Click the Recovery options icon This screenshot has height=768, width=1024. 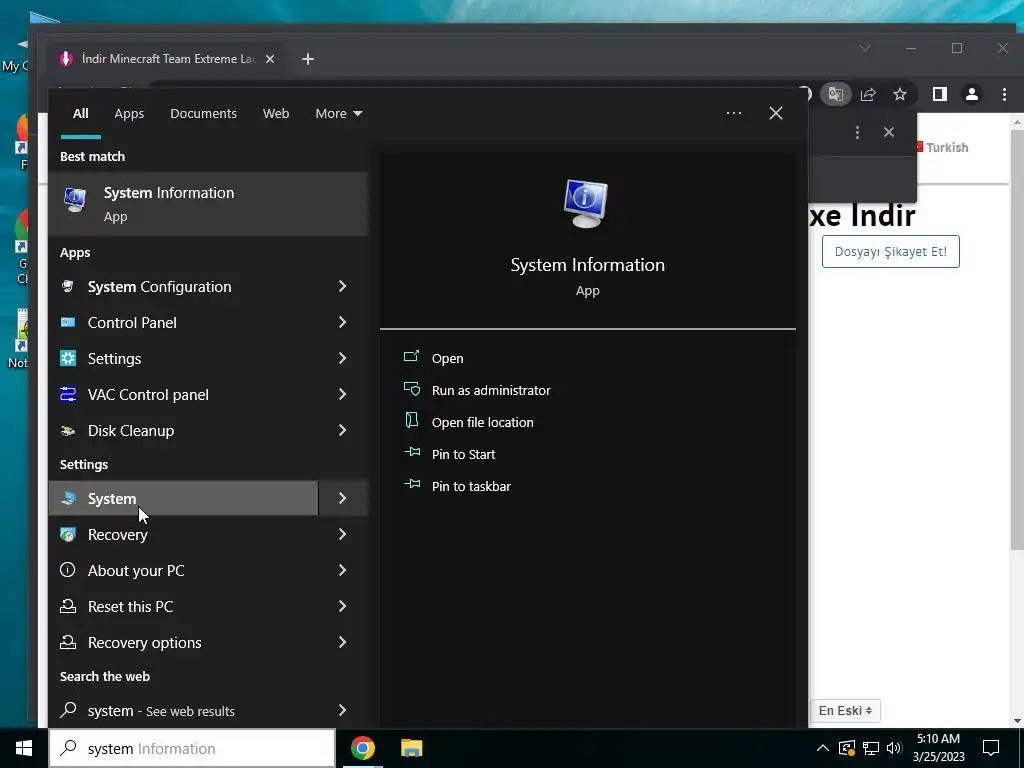68,643
